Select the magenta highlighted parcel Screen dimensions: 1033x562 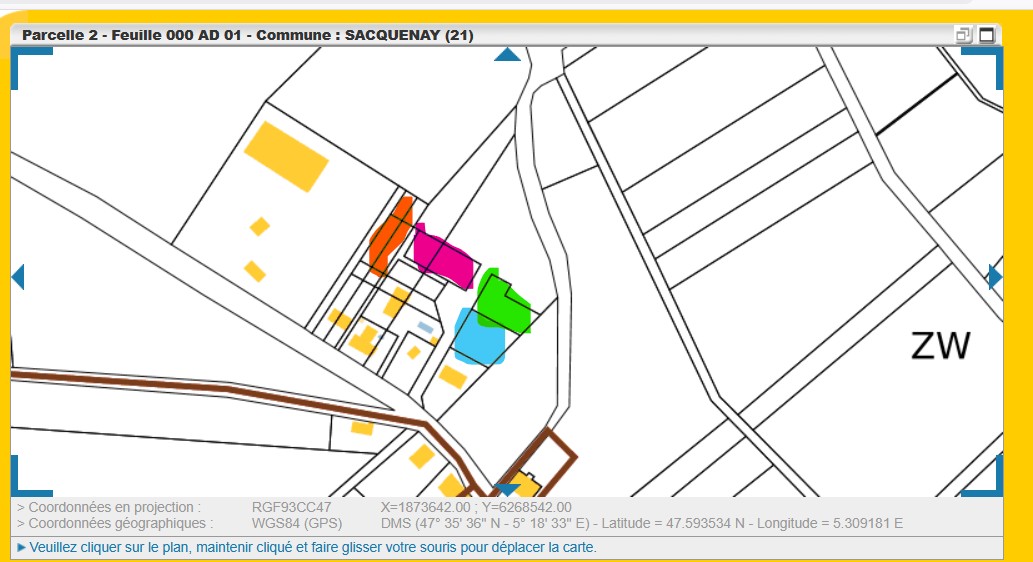point(442,256)
